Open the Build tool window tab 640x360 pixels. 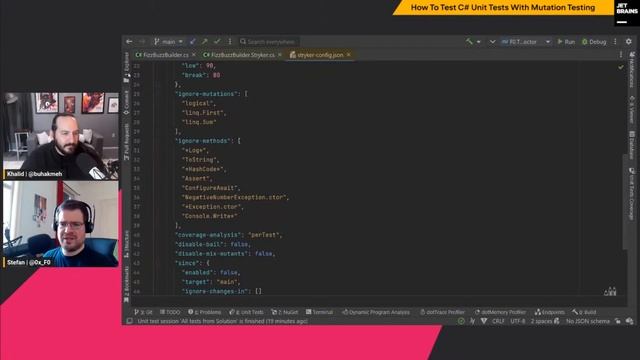point(584,312)
